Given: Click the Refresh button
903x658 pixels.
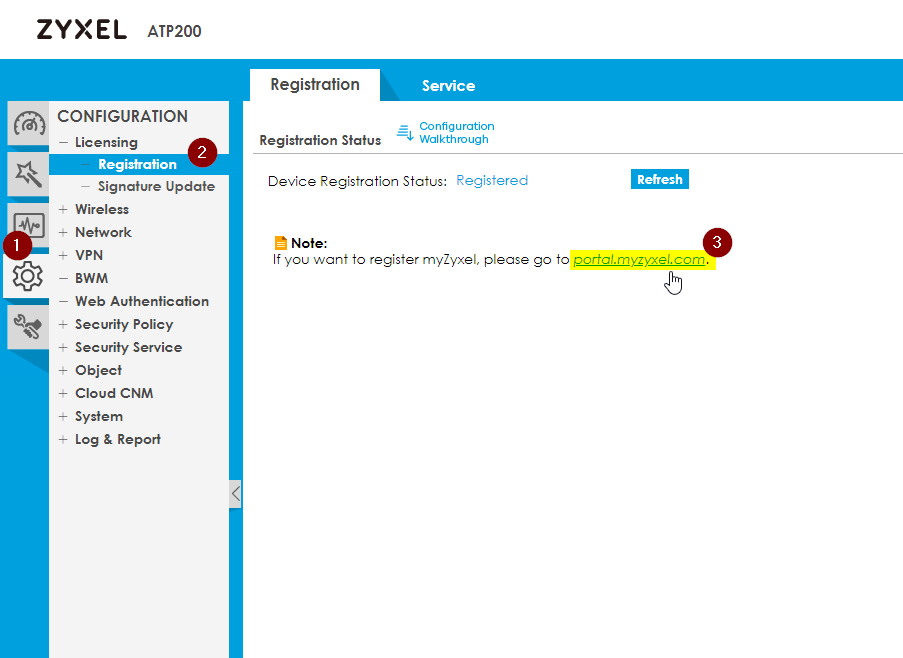Looking at the screenshot, I should 659,179.
